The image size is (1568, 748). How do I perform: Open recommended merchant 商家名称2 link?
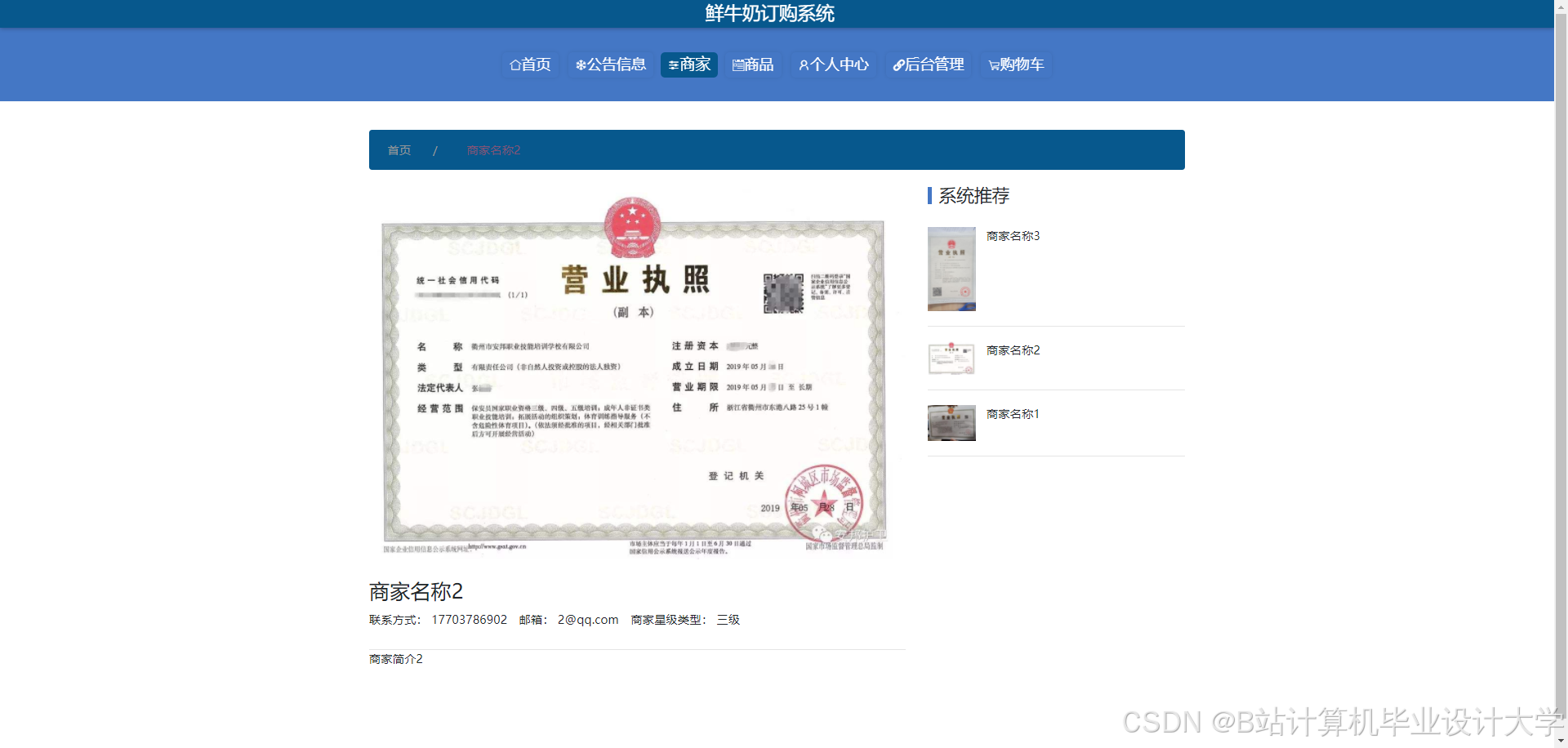[1013, 350]
